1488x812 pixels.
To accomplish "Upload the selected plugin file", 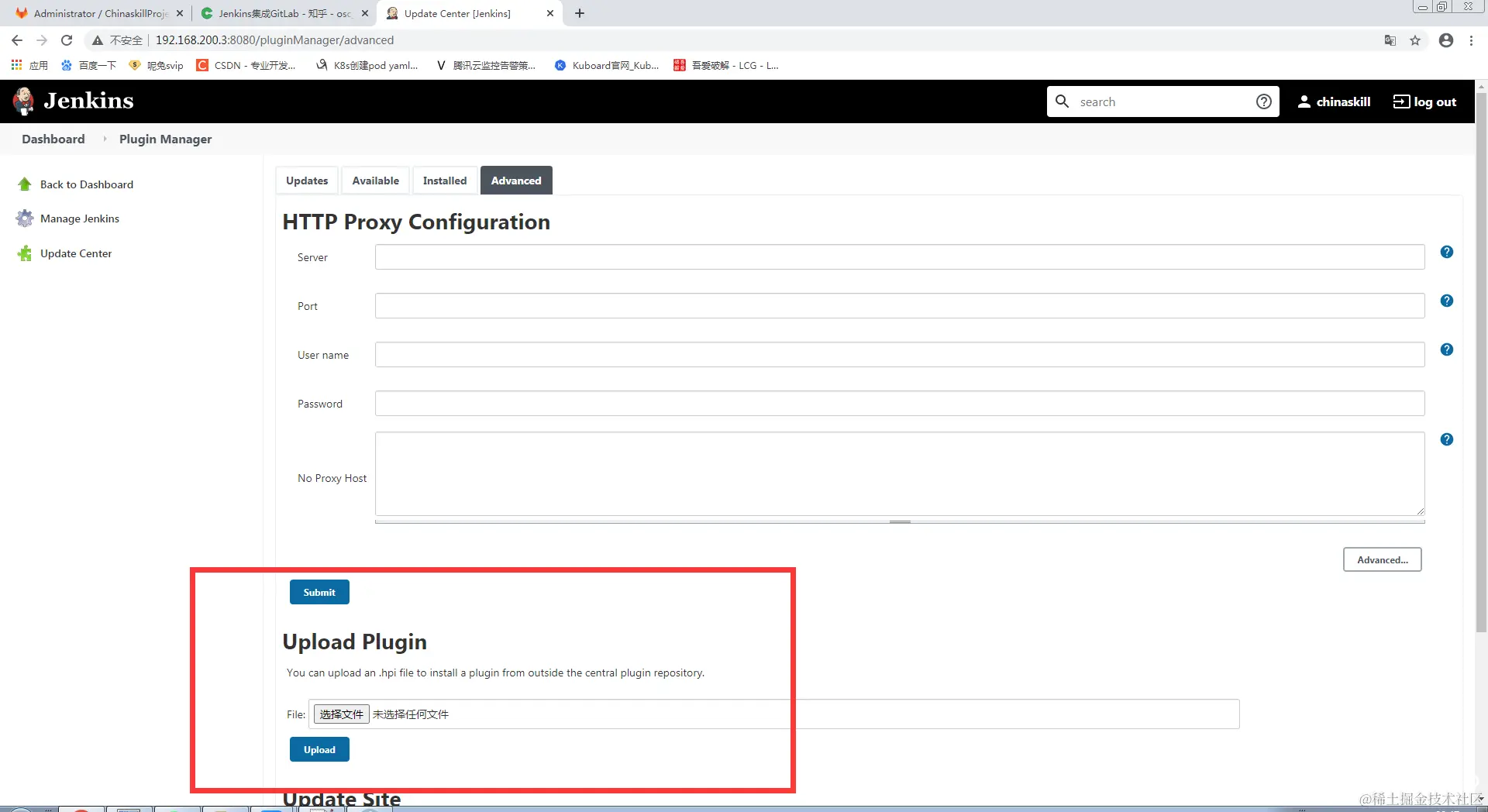I will pyautogui.click(x=319, y=749).
